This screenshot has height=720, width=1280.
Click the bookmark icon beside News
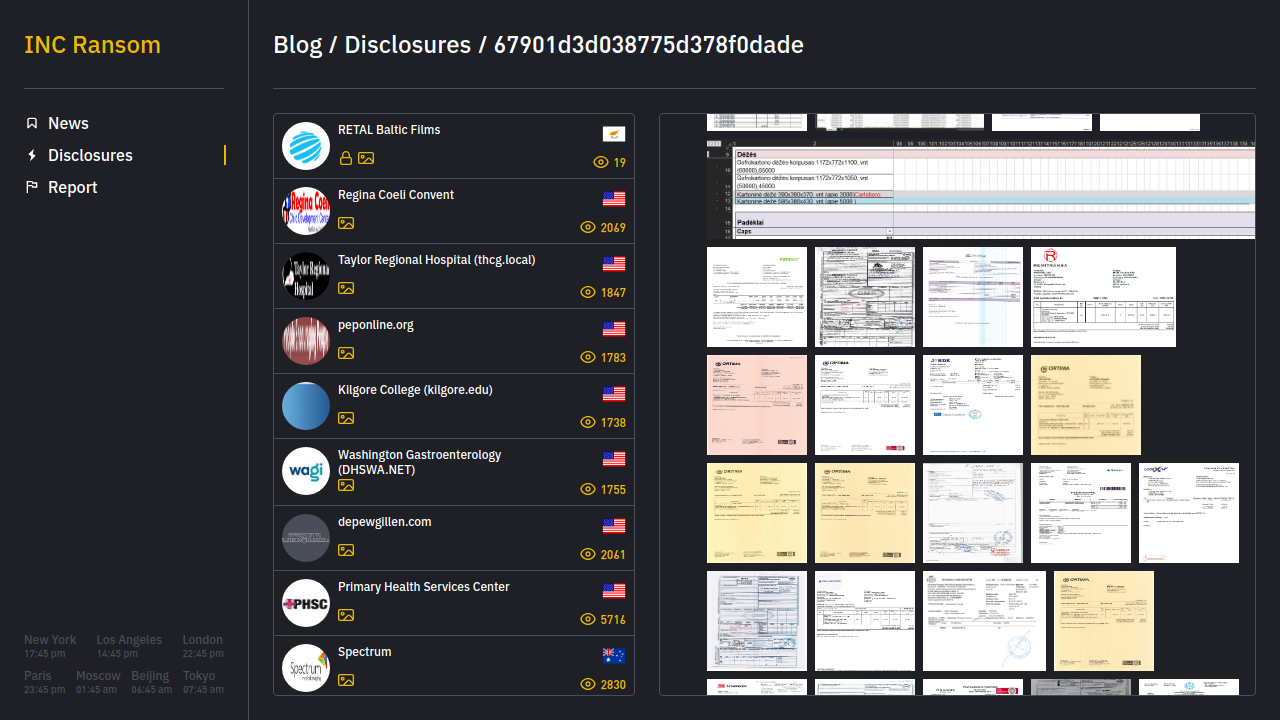click(x=32, y=123)
